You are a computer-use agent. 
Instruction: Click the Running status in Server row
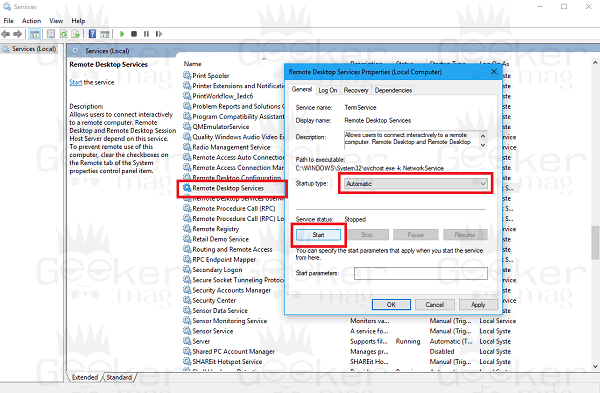pos(408,341)
